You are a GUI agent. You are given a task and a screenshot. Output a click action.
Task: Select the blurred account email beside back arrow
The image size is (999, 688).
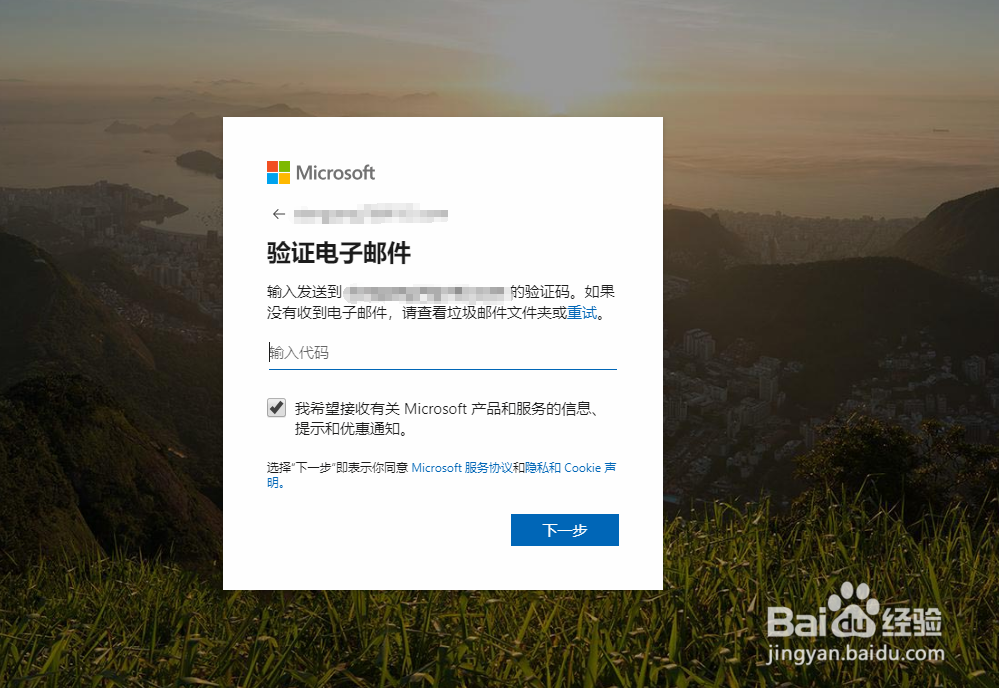point(371,215)
